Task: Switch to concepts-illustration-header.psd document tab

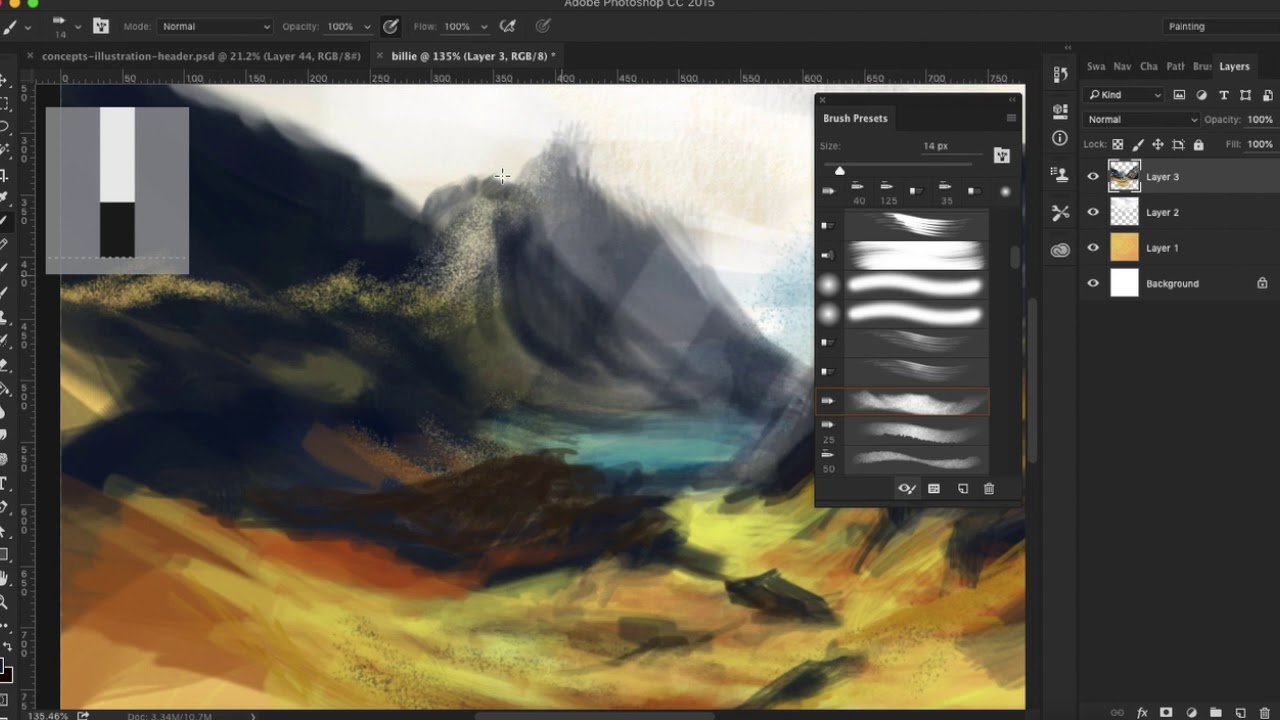Action: [x=201, y=56]
